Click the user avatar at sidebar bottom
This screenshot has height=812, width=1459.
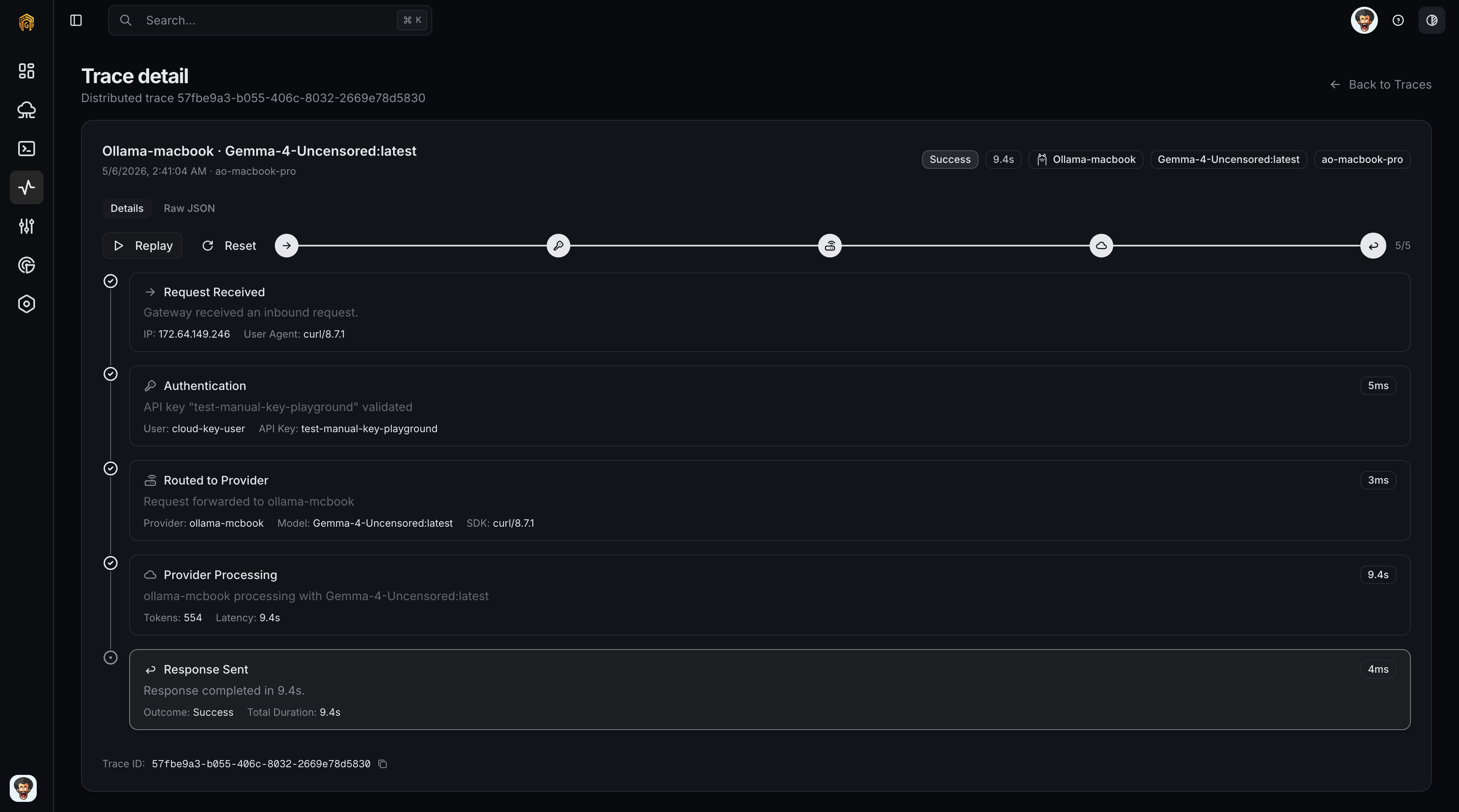pyautogui.click(x=23, y=788)
